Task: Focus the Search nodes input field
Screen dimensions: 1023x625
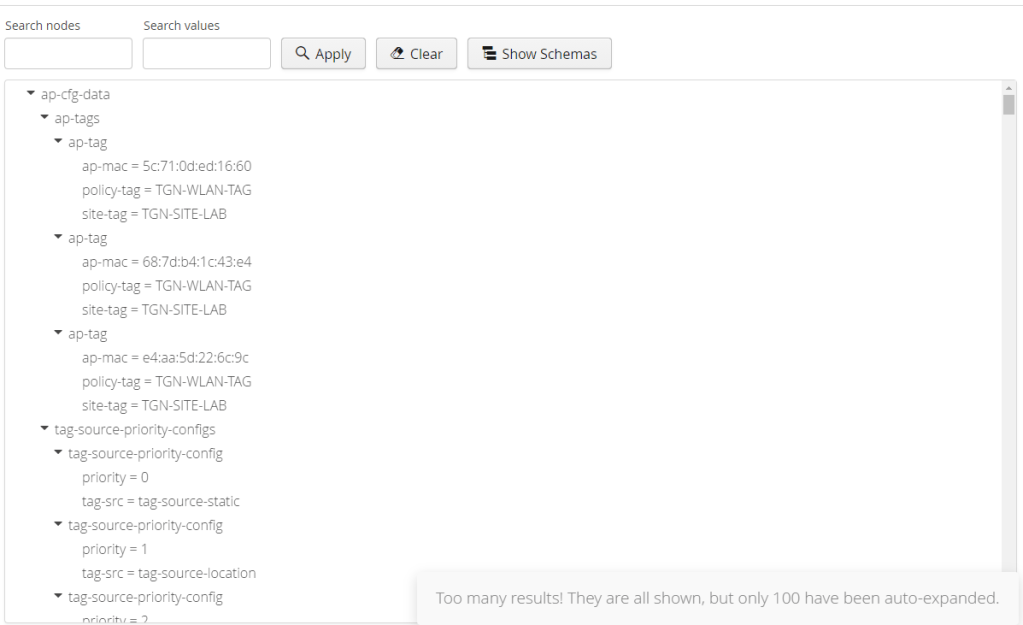Action: (x=68, y=54)
